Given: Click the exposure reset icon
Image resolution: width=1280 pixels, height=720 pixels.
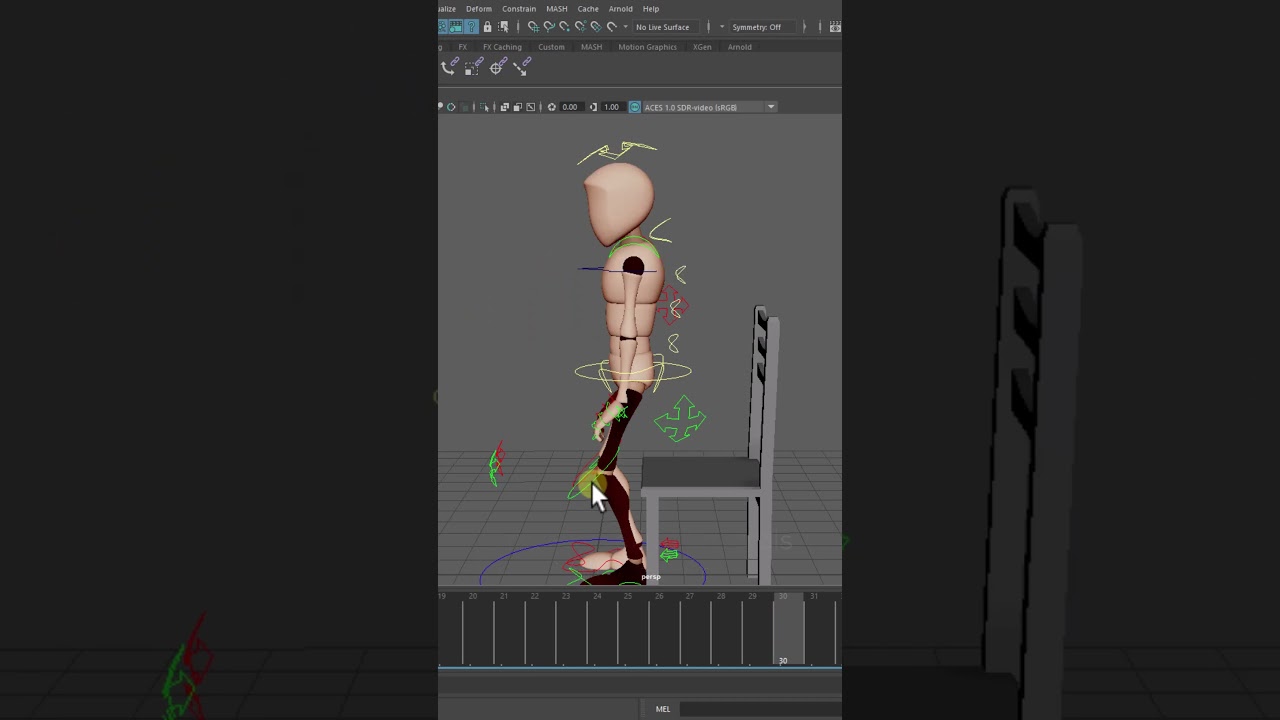Looking at the screenshot, I should pos(551,107).
